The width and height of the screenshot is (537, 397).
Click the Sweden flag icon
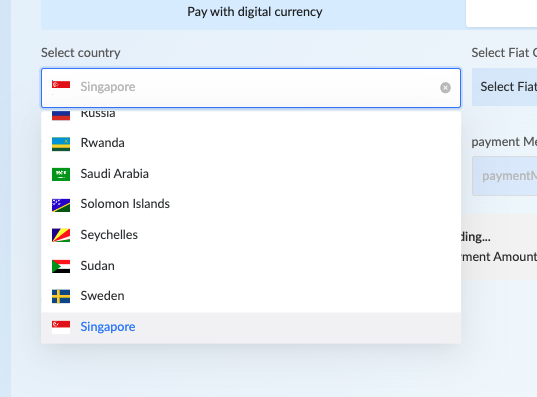(x=61, y=297)
